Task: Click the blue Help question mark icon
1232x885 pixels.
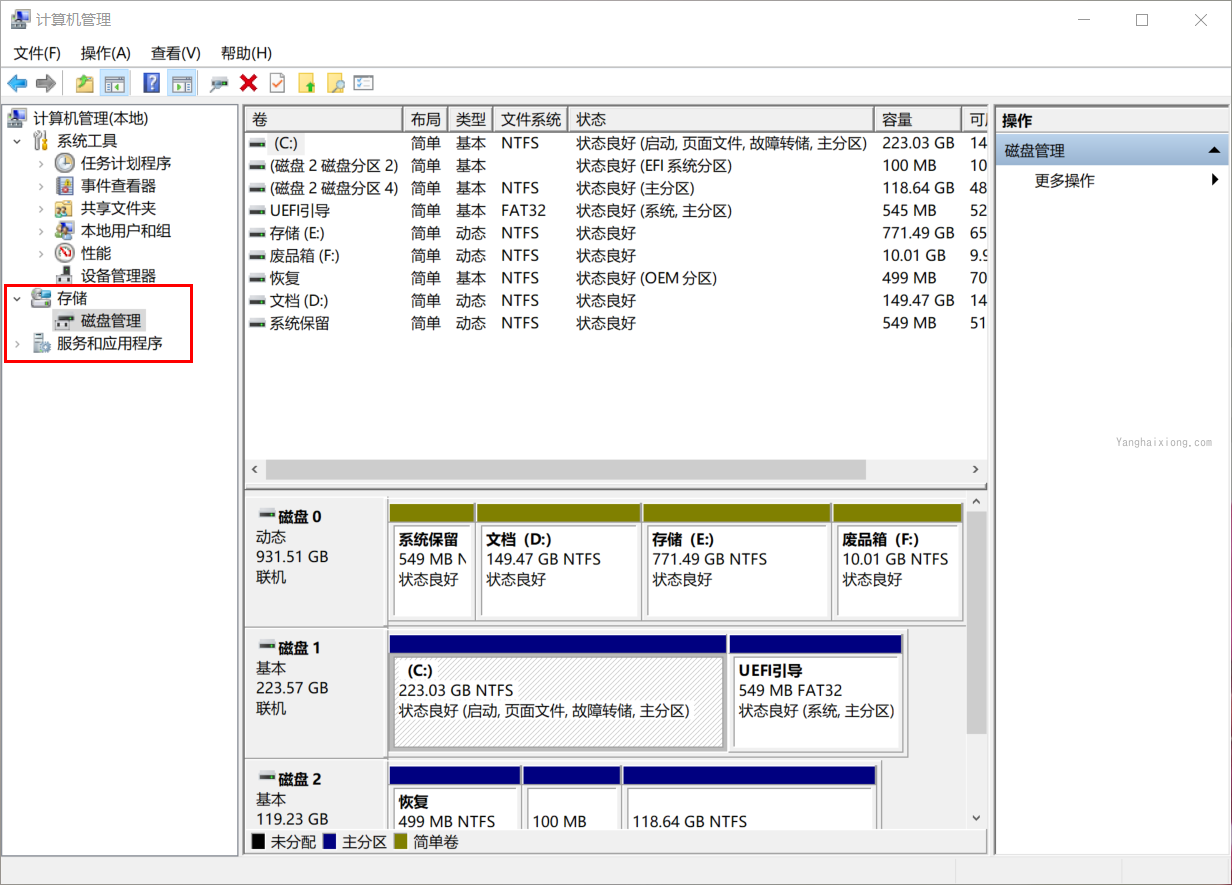Action: click(x=152, y=83)
